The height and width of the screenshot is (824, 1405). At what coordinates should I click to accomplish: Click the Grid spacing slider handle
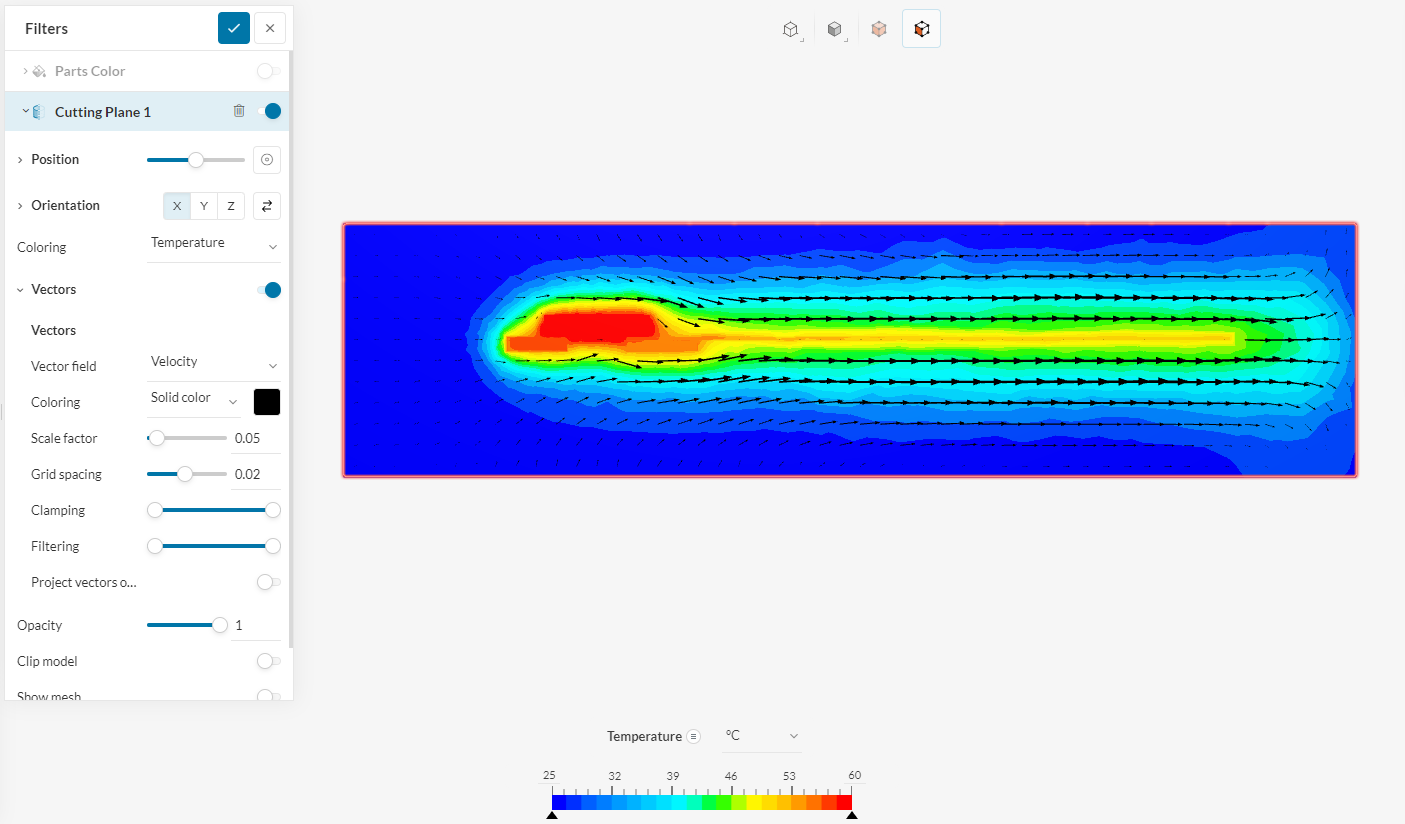(185, 474)
